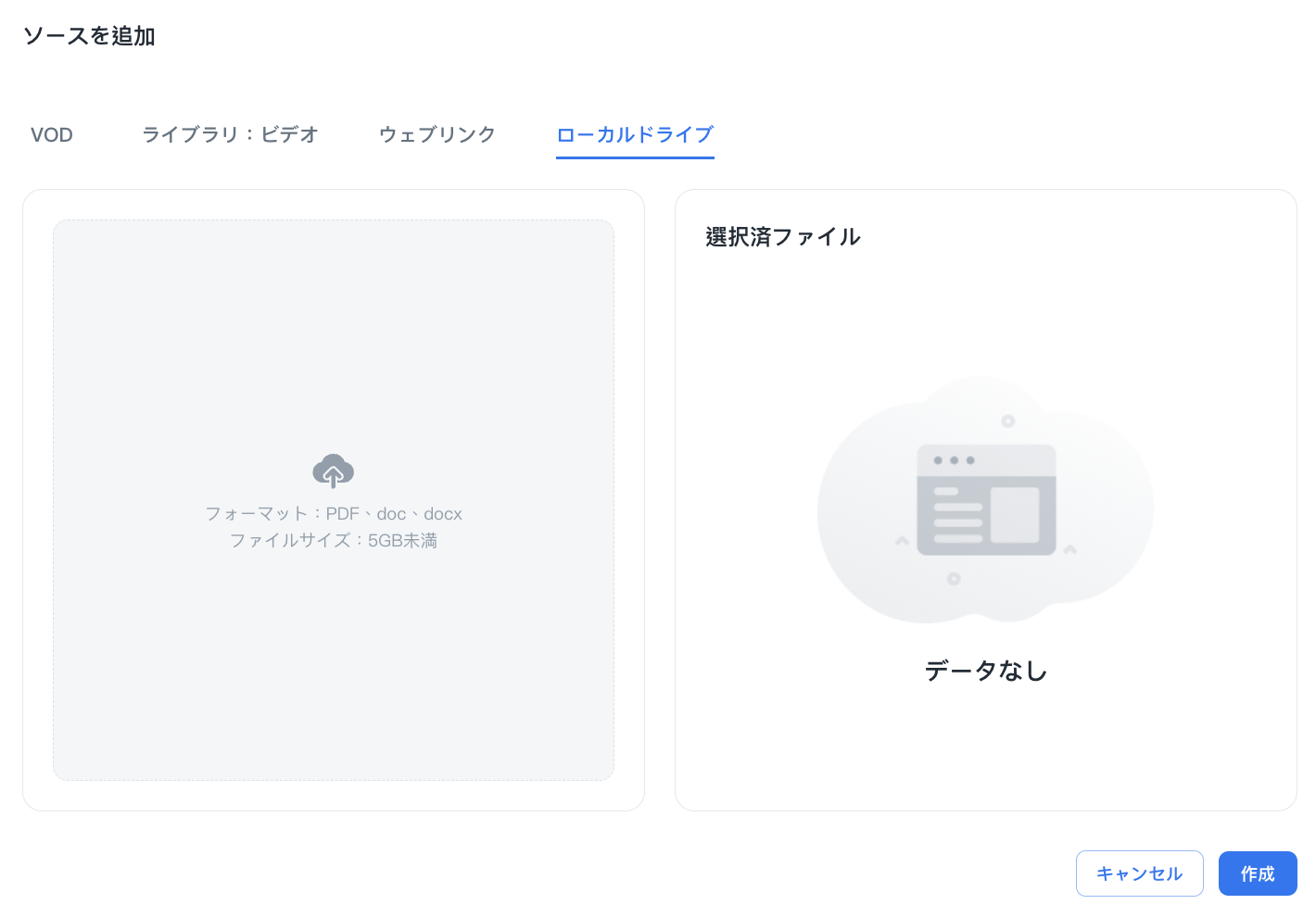Click the empty-state window illustration

[x=986, y=500]
